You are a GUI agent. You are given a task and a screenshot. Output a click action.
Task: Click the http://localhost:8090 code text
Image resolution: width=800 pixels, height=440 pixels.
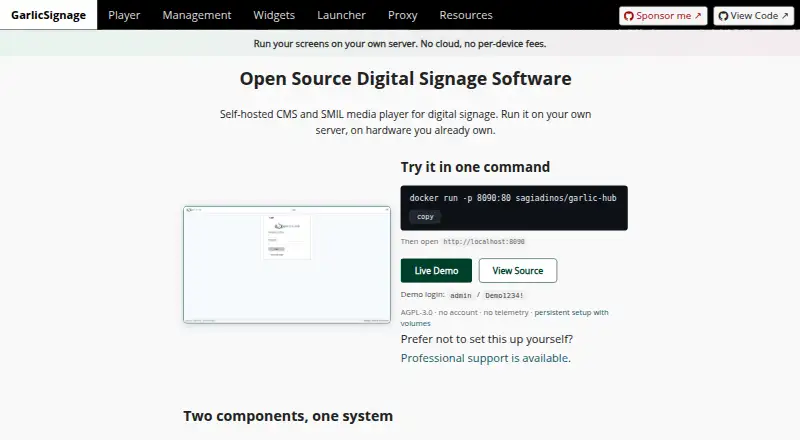484,241
